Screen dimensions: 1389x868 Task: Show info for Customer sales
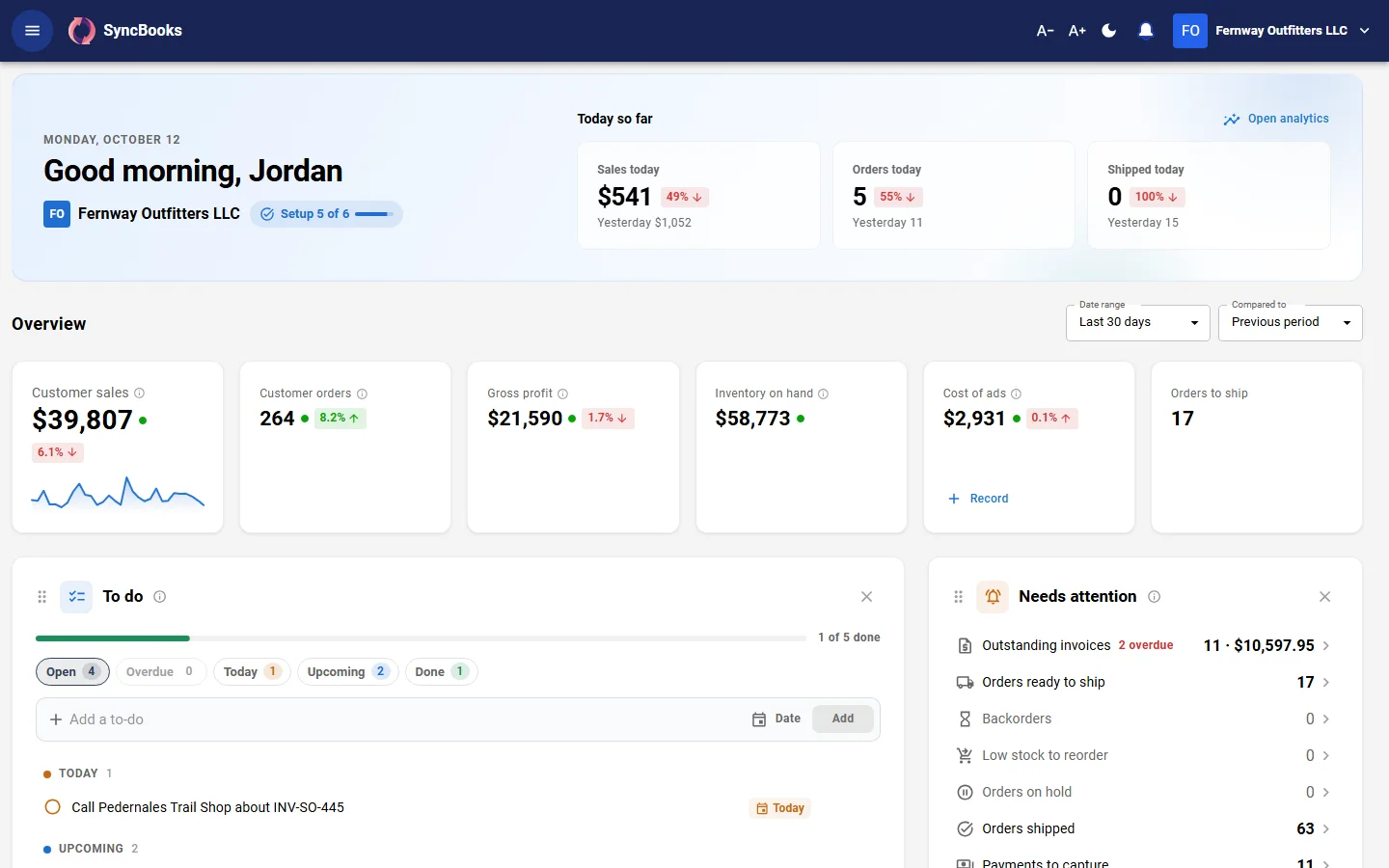[140, 393]
